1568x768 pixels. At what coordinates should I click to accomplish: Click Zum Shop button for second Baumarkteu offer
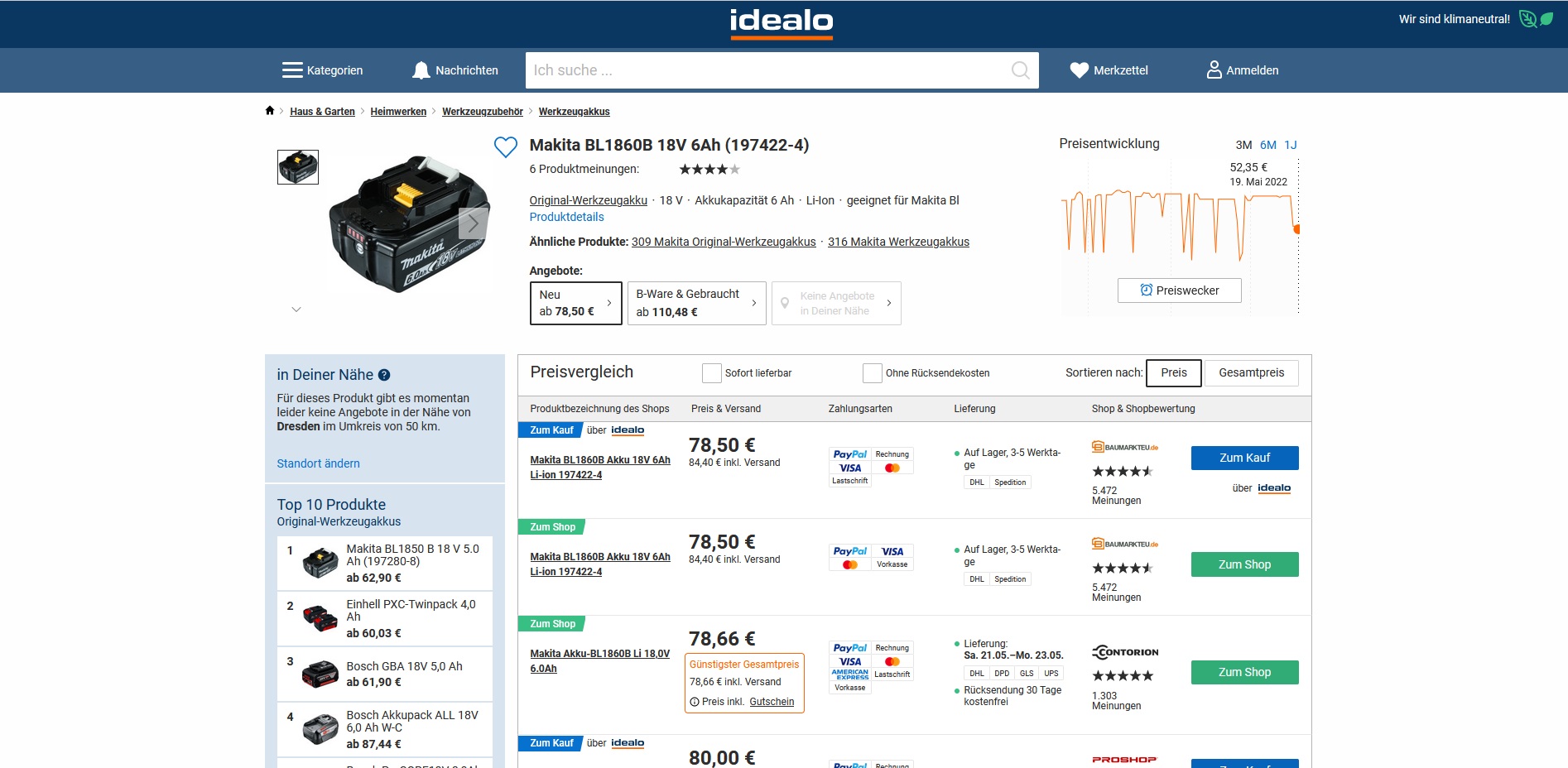click(1244, 564)
